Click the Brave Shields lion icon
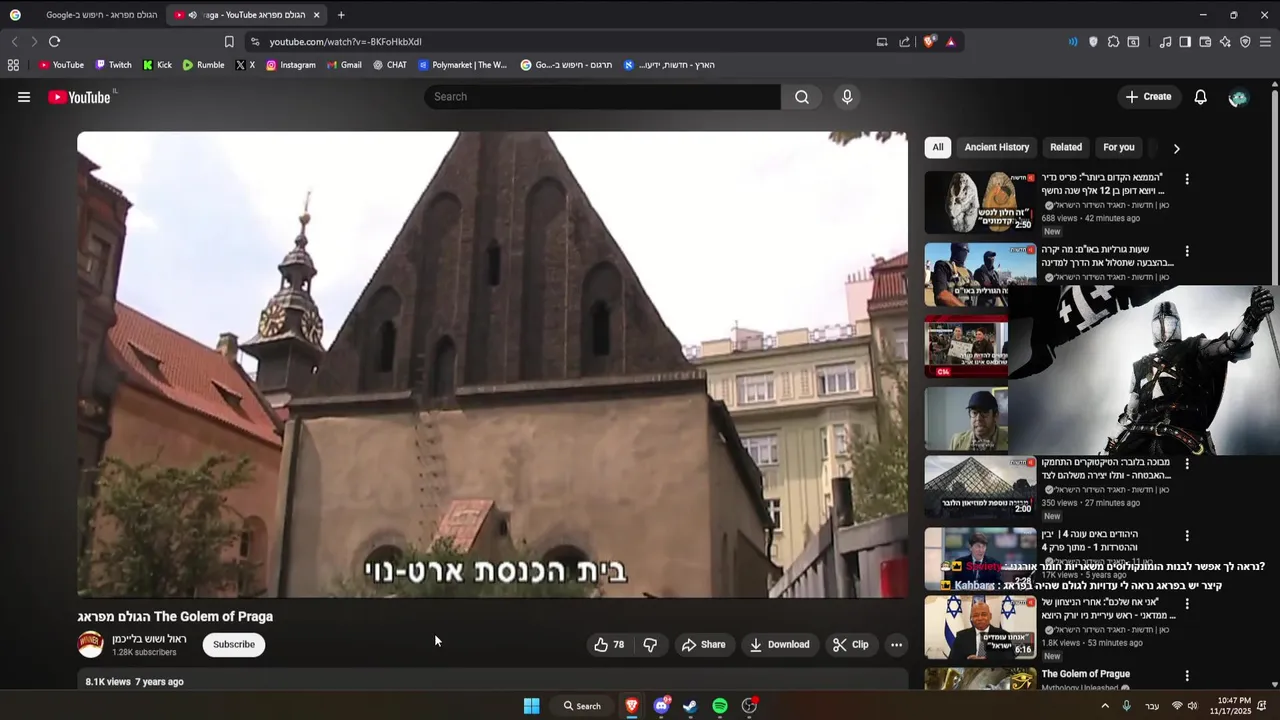This screenshot has height=720, width=1280. (930, 42)
